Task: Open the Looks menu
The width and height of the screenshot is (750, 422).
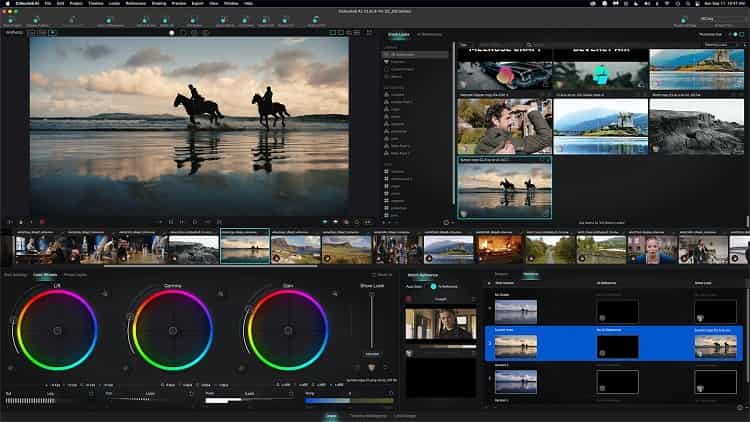Action: 114,3
